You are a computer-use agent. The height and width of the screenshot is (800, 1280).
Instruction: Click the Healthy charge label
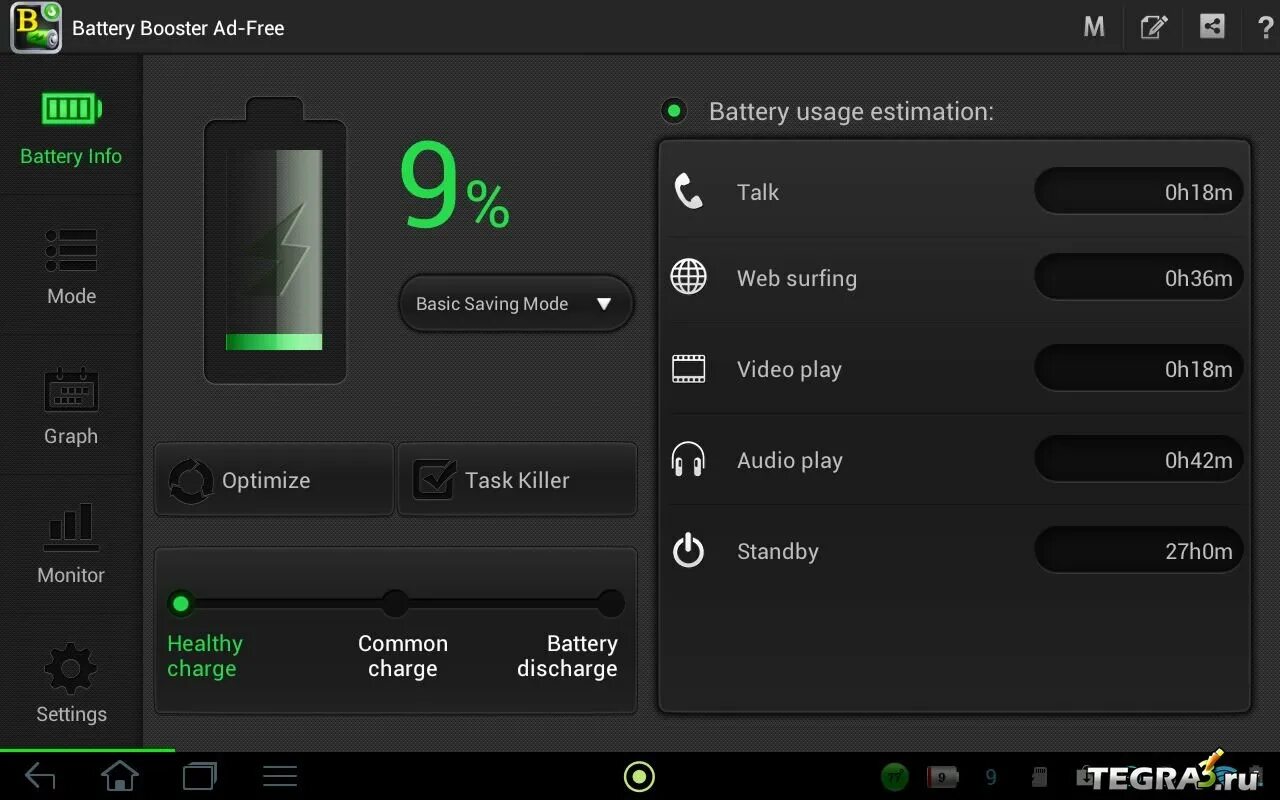click(205, 656)
